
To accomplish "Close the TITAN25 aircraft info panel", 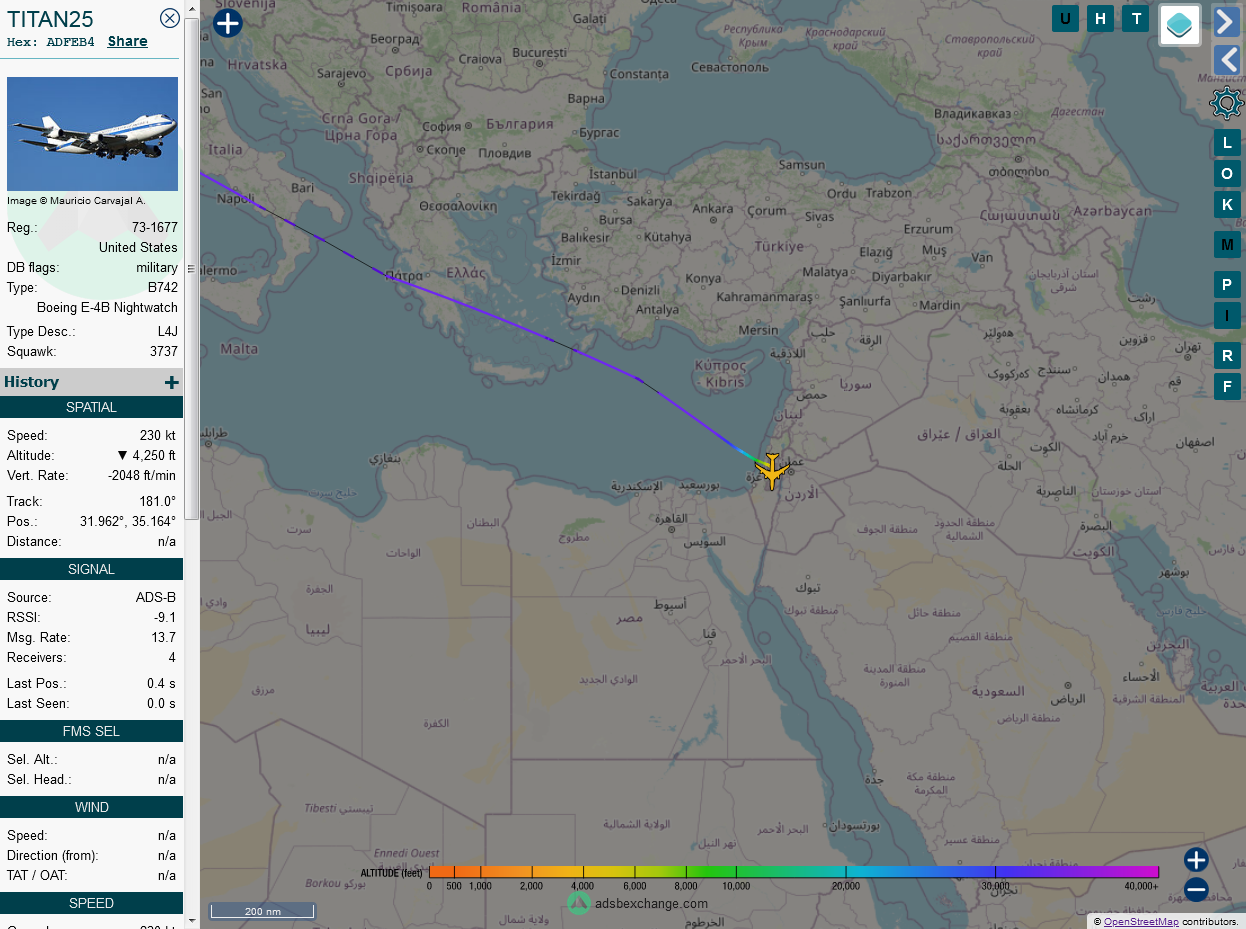I will click(170, 17).
